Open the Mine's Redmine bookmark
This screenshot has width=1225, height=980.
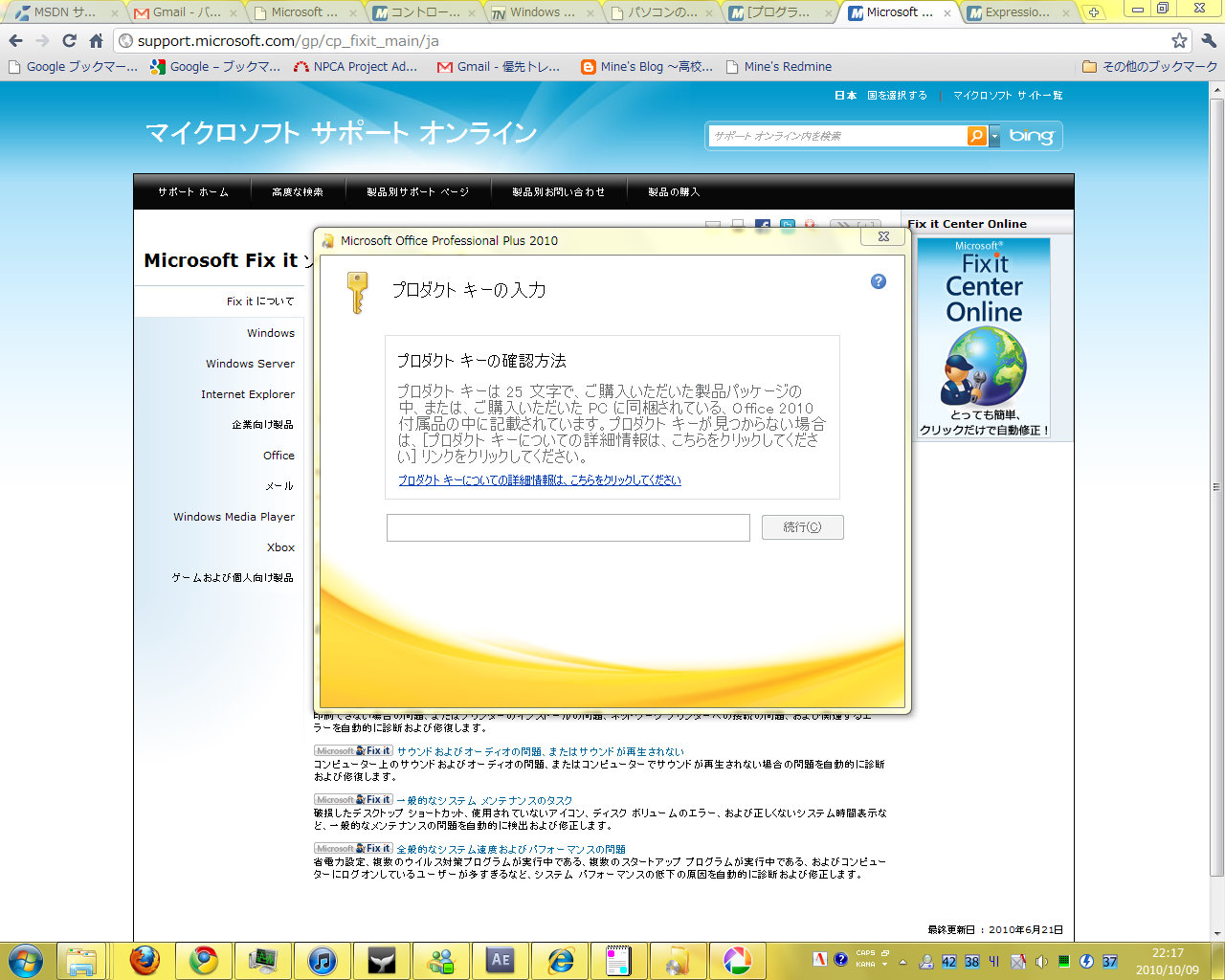pos(779,67)
